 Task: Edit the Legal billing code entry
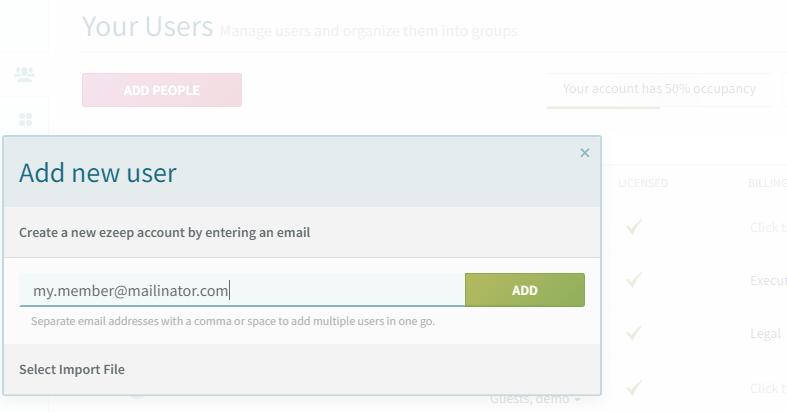[x=765, y=333]
